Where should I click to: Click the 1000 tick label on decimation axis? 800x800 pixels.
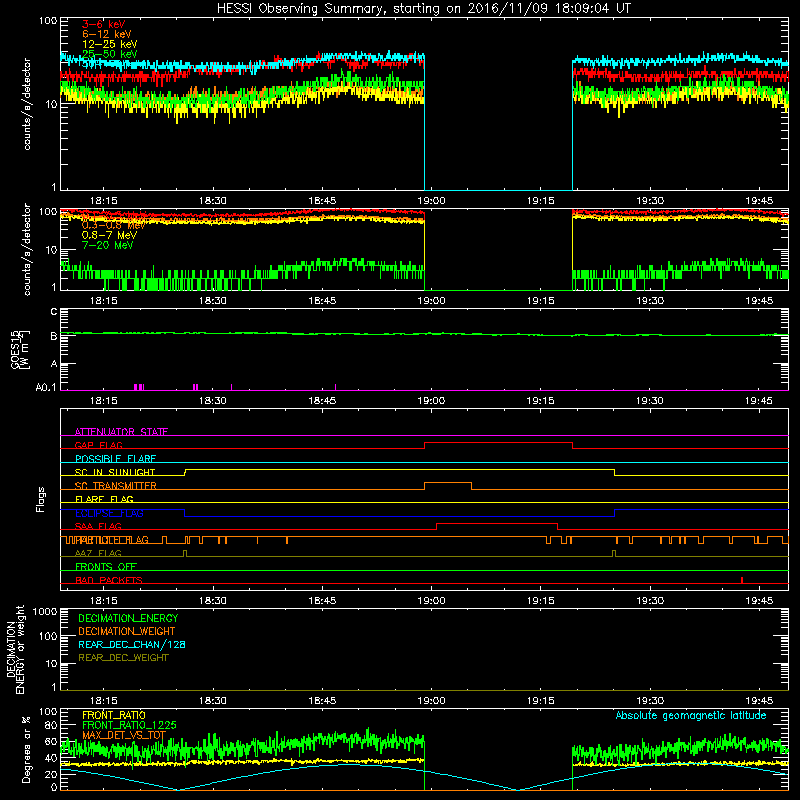[45, 612]
